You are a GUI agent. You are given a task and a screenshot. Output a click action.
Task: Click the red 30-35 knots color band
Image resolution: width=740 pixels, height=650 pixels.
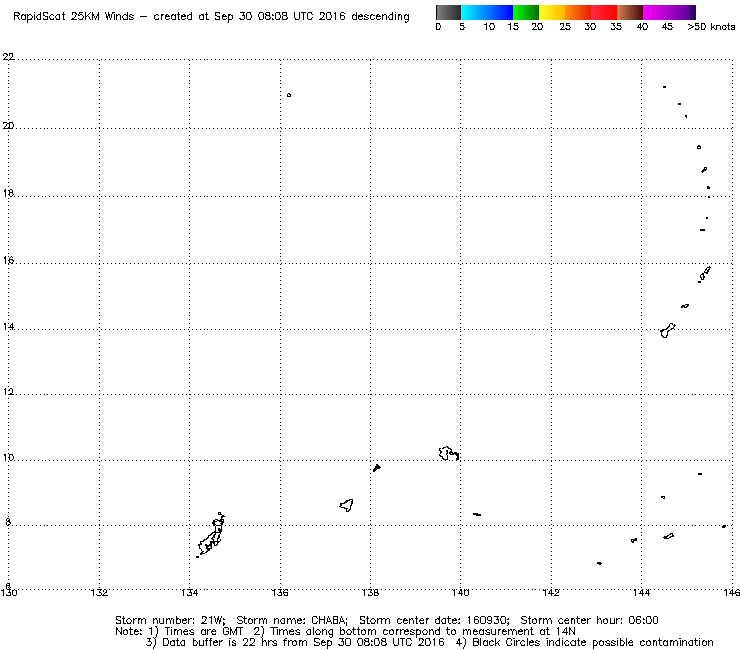[604, 12]
